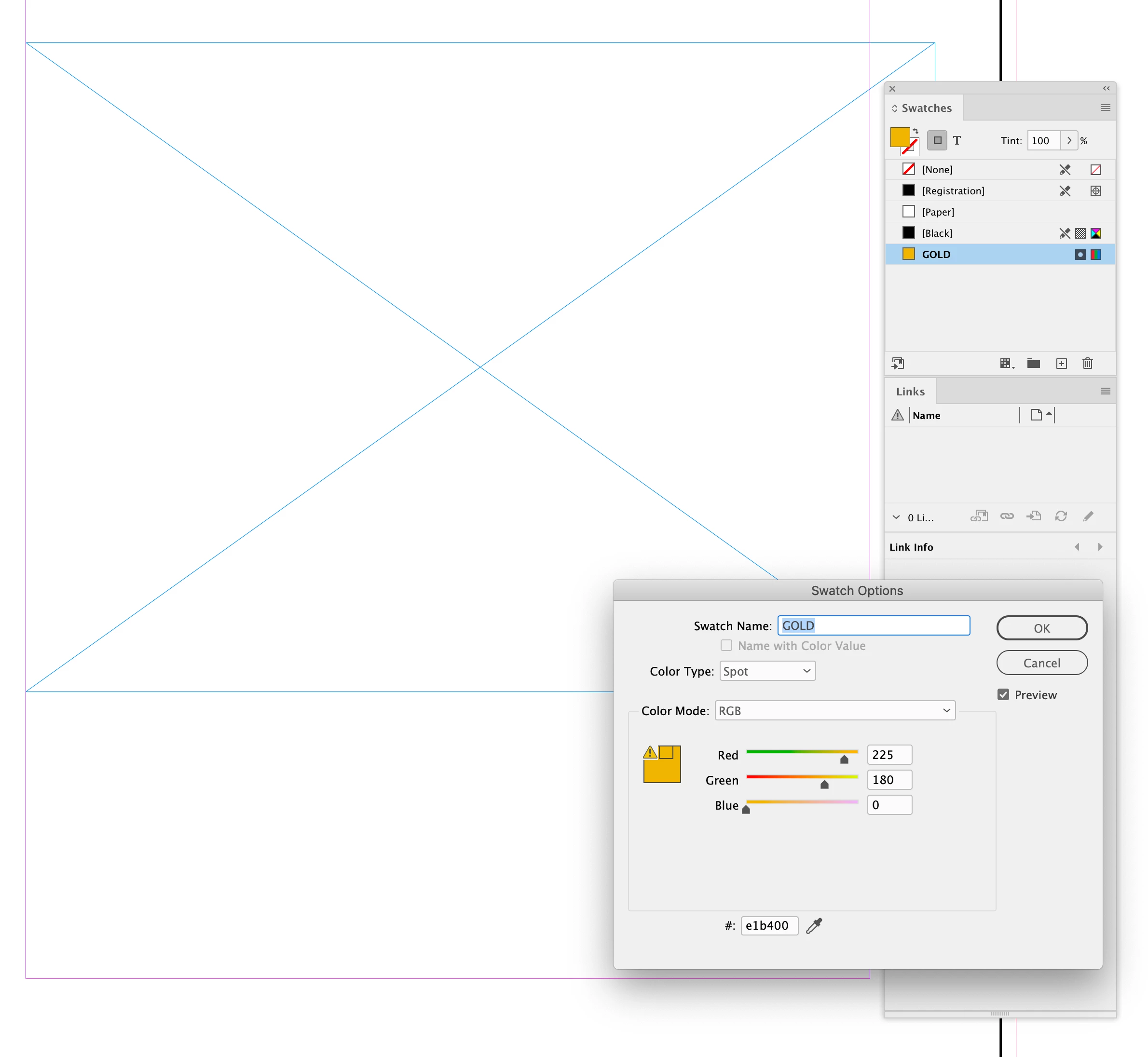
Task: Open the Swatches panel menu
Action: [x=1105, y=108]
